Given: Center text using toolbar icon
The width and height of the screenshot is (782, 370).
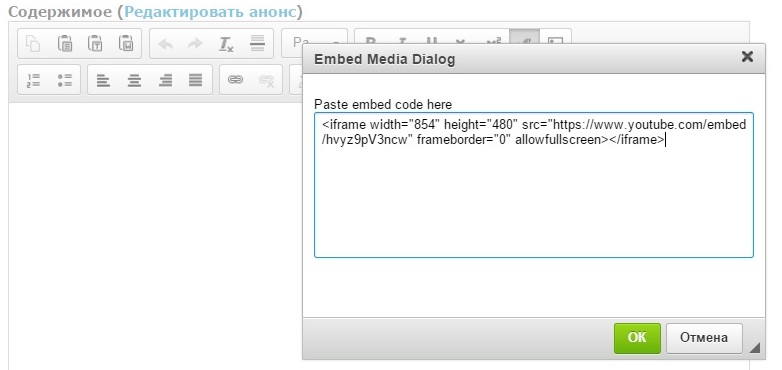Looking at the screenshot, I should coord(134,80).
